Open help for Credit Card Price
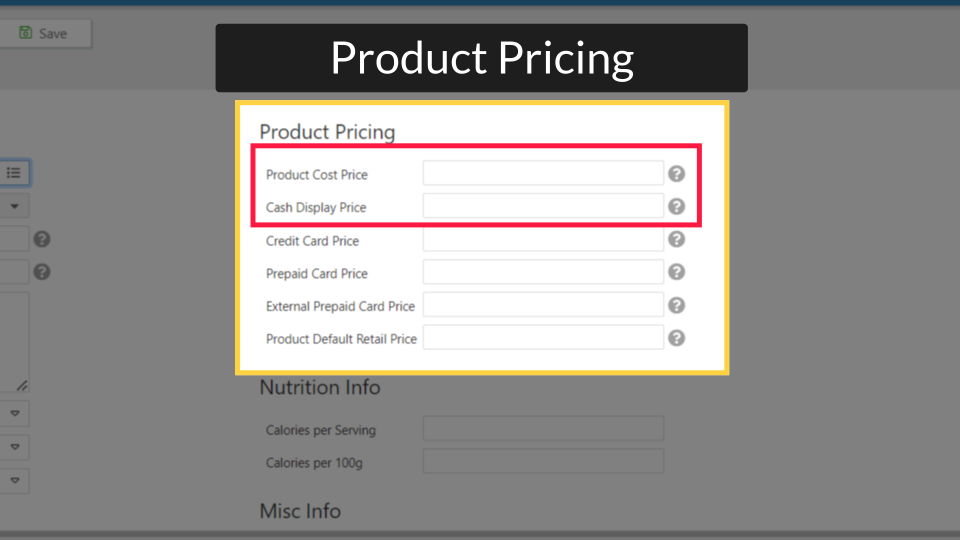The image size is (960, 540). click(x=677, y=239)
